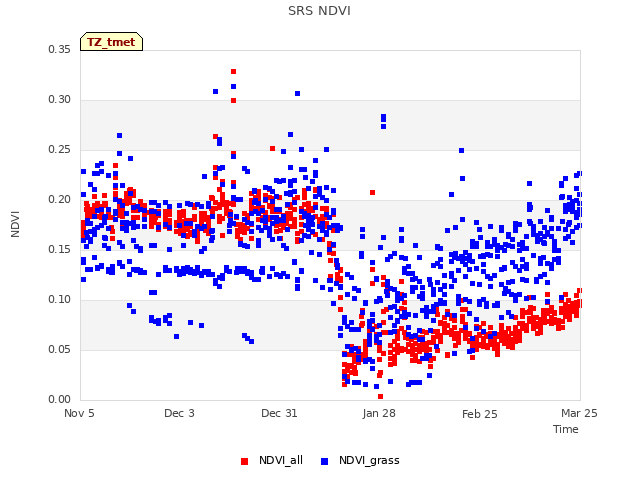The image size is (640, 480).
Task: Click the Nov 5 axis label
Action: tap(79, 413)
